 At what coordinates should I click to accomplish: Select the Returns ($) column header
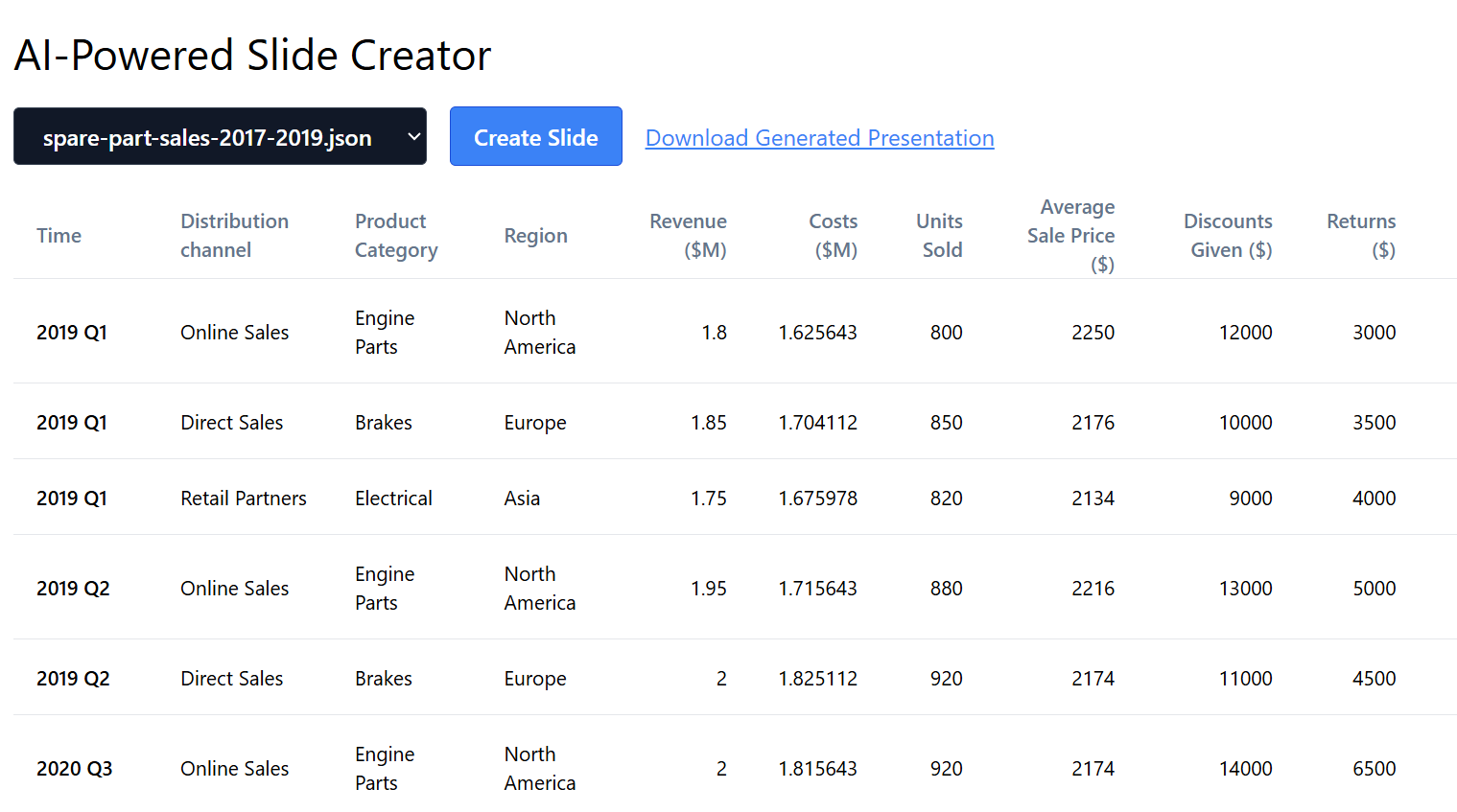[1360, 236]
